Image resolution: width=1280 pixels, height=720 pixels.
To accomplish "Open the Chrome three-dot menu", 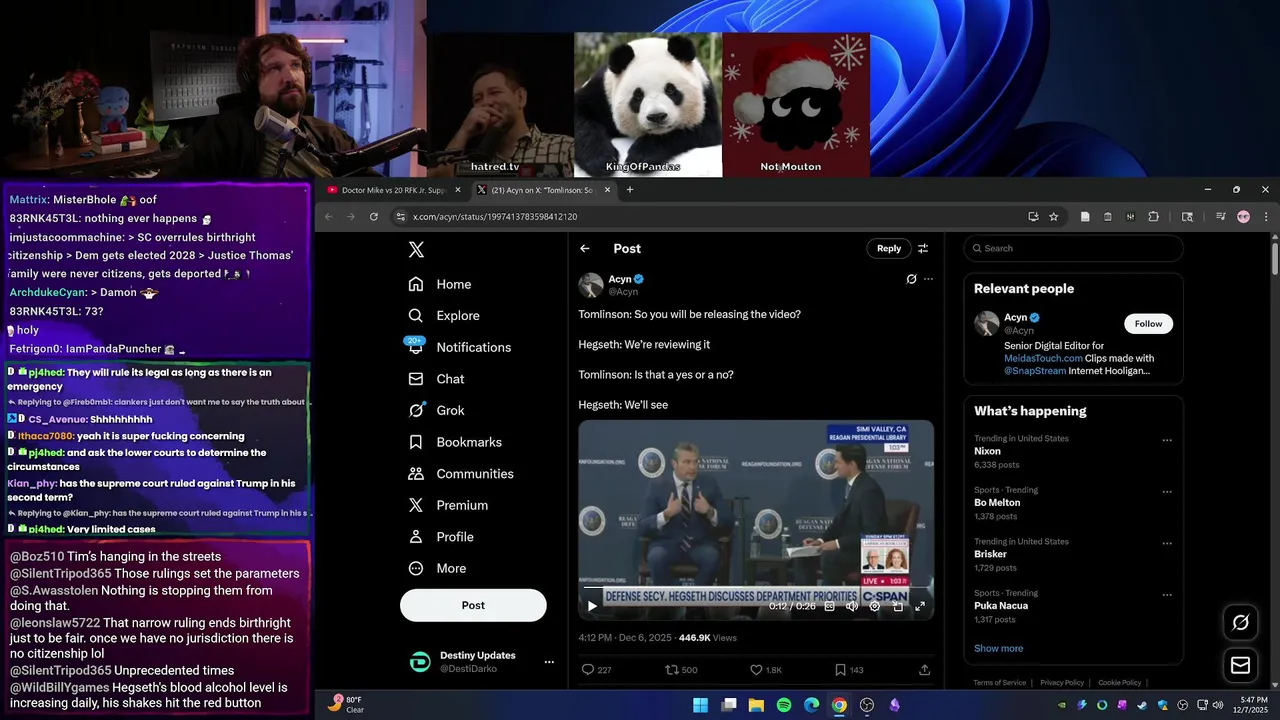I will click(1266, 217).
